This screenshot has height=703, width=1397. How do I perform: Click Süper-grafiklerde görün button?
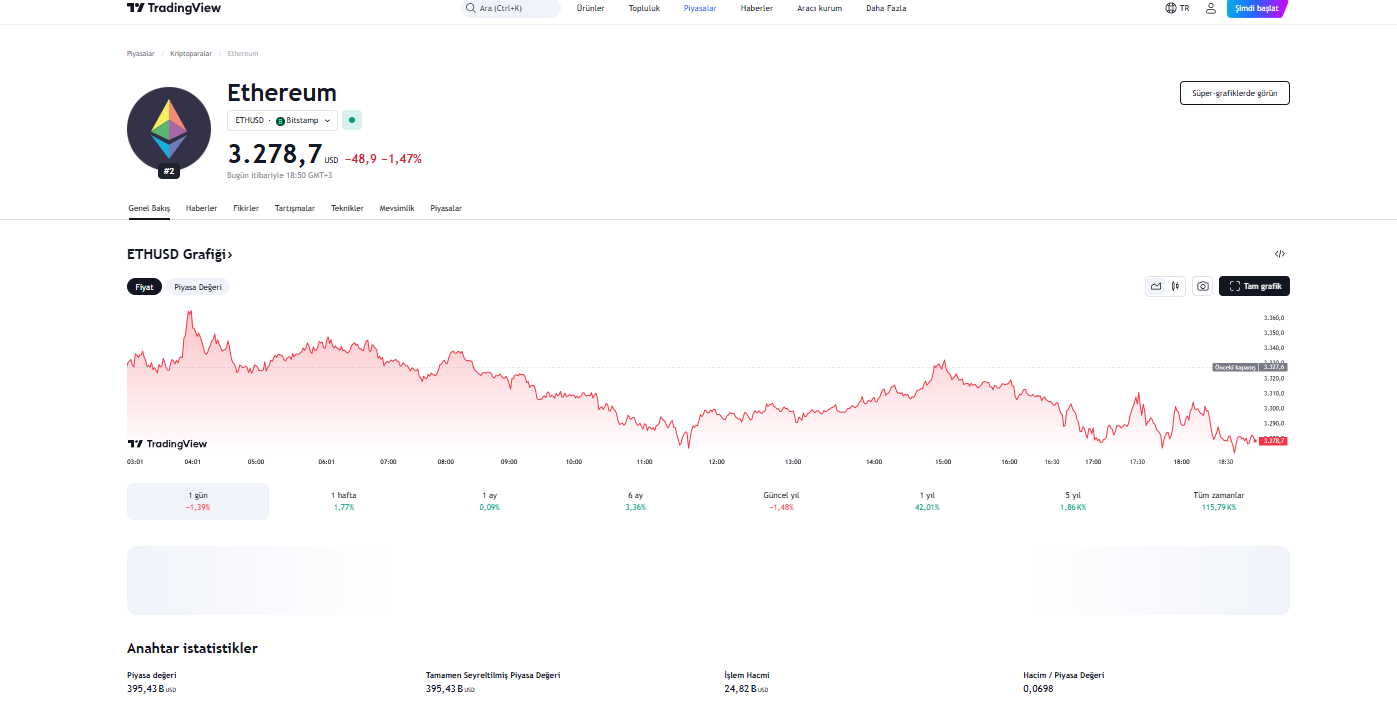click(x=1235, y=93)
